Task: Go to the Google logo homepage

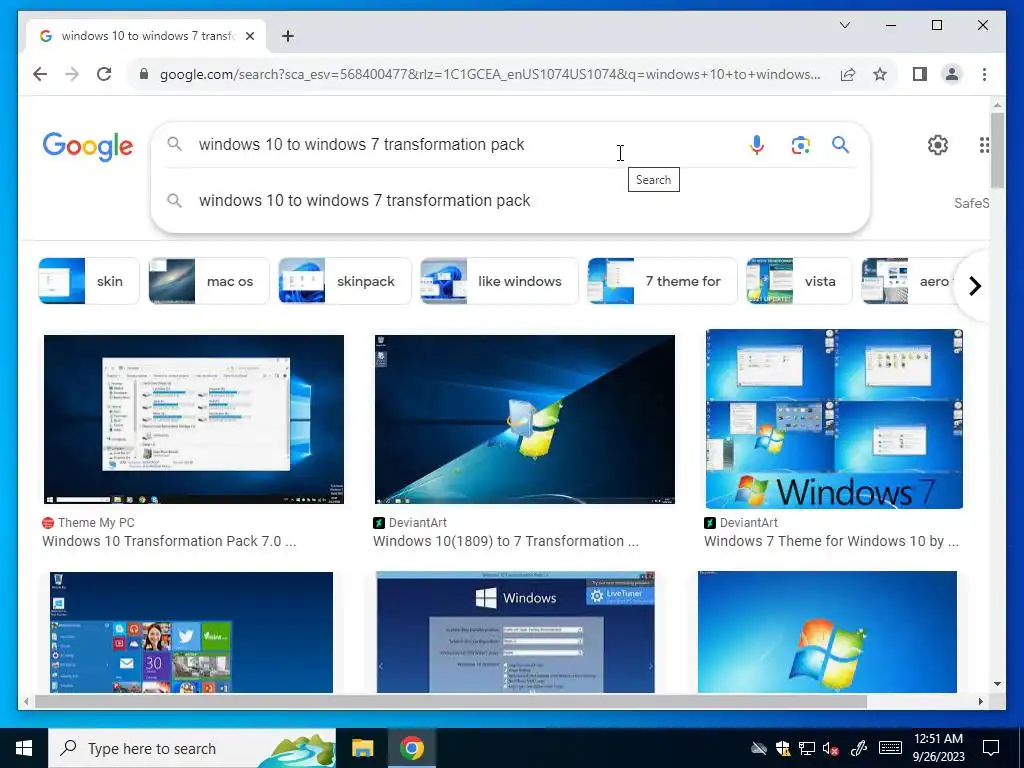Action: 88,146
